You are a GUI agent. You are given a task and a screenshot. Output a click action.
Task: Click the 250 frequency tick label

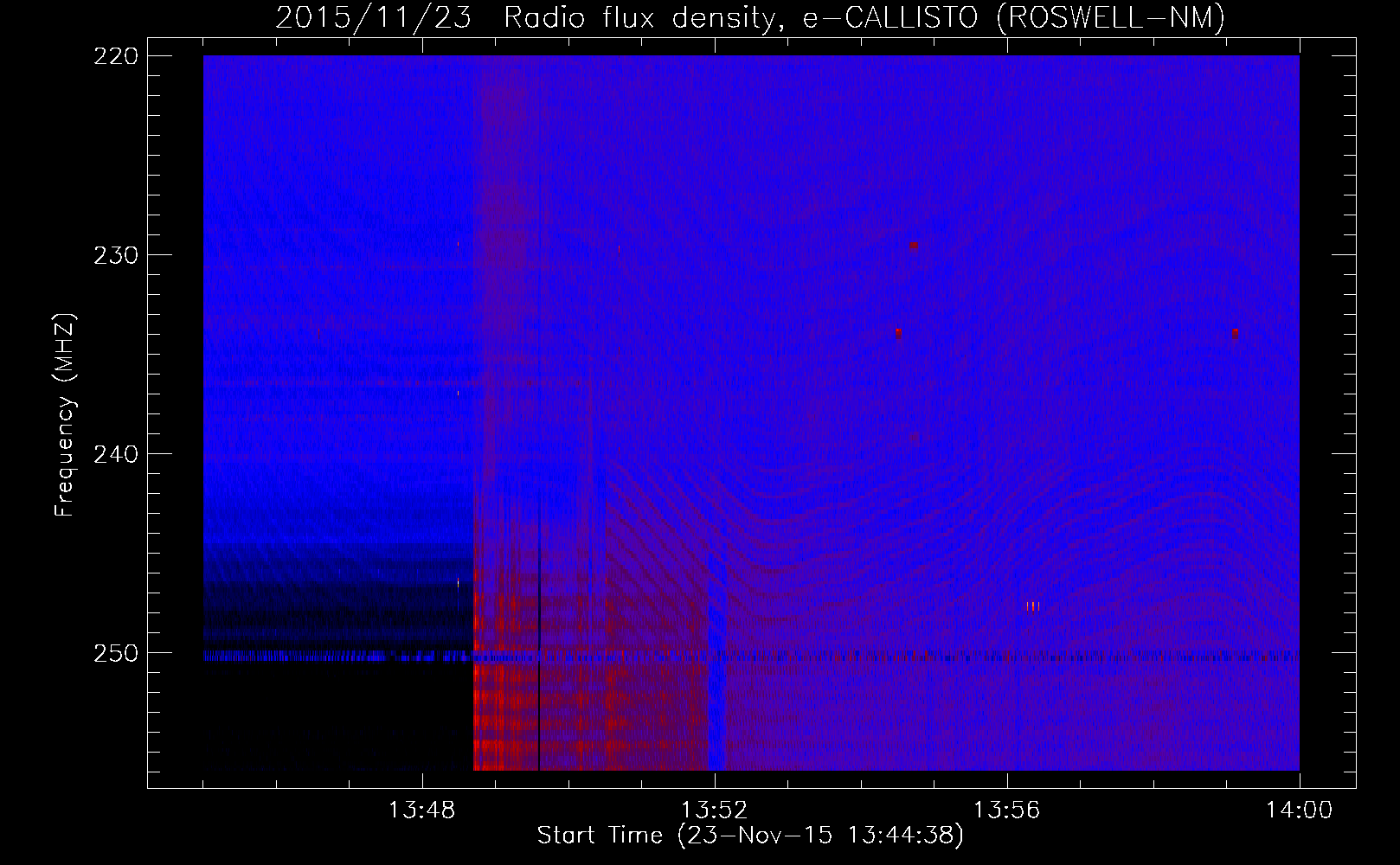point(116,653)
